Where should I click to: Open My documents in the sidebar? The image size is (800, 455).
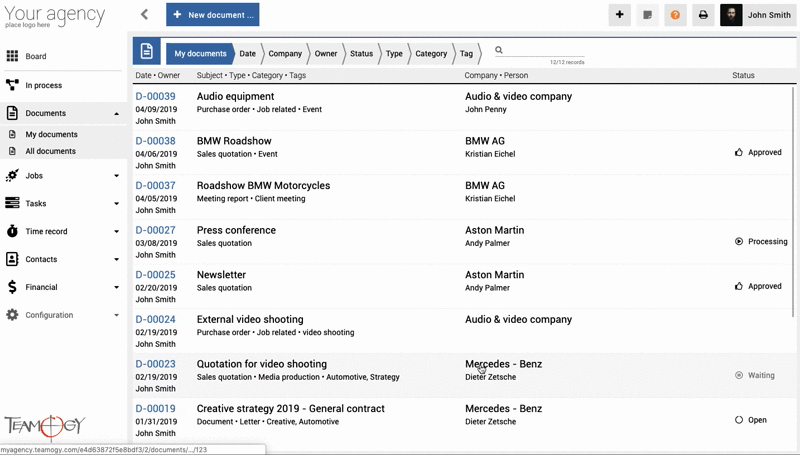pyautogui.click(x=52, y=134)
